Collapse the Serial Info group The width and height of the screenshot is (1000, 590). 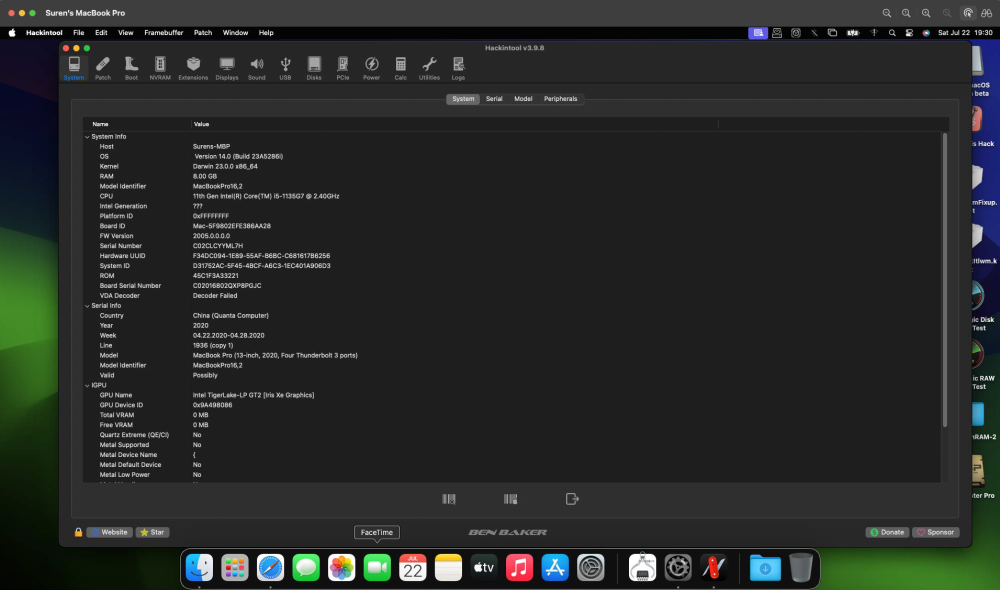click(87, 306)
